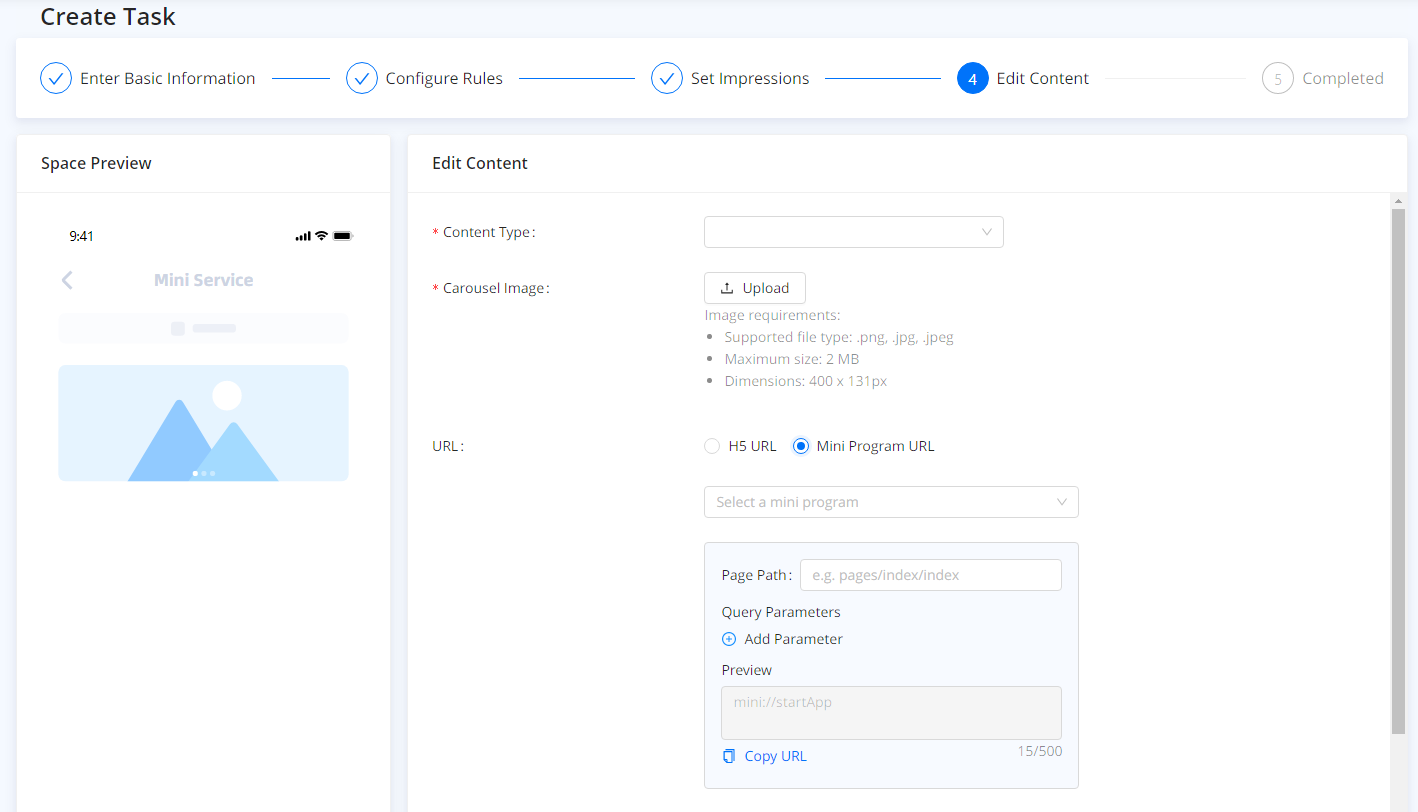Click the Set Impressions checkmark circle
Screen dimensions: 1418x812
click(x=667, y=78)
